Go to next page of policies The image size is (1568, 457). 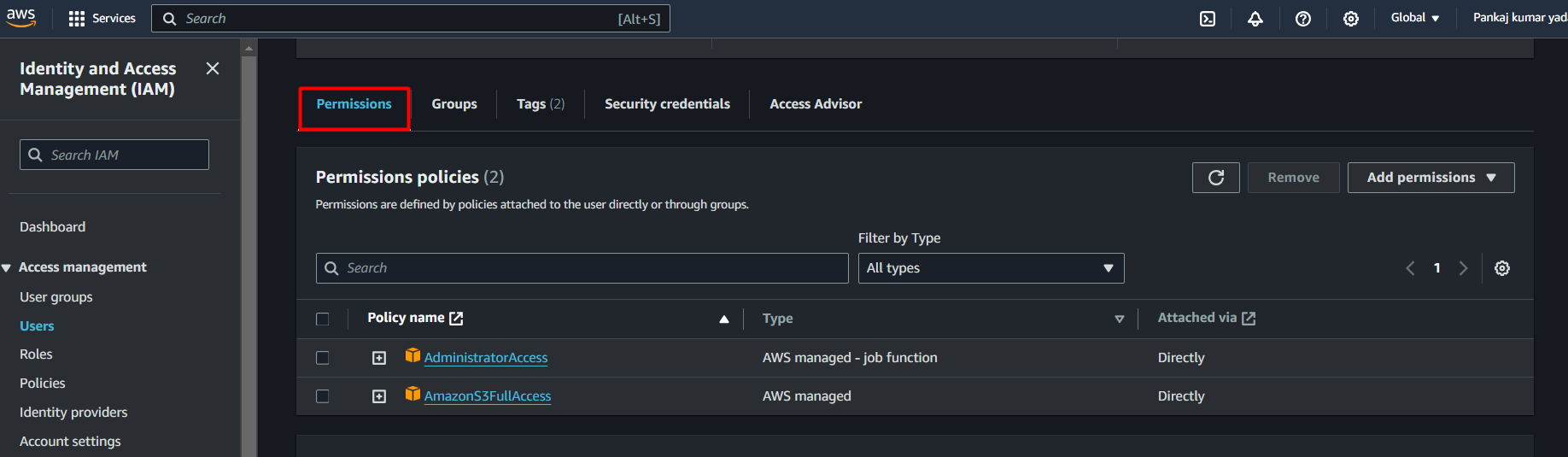(x=1464, y=268)
